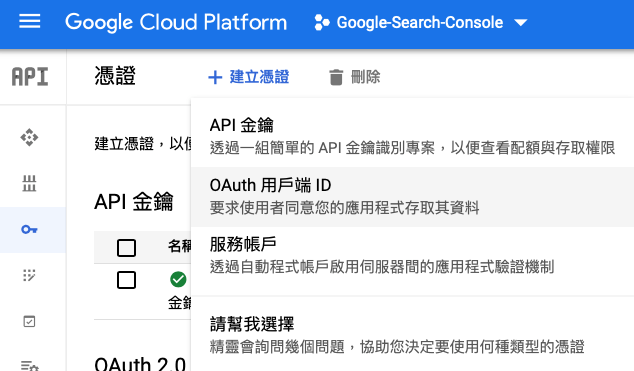Open the domain verification checkbox icon in the sidebar
The height and width of the screenshot is (371, 634).
(x=29, y=321)
